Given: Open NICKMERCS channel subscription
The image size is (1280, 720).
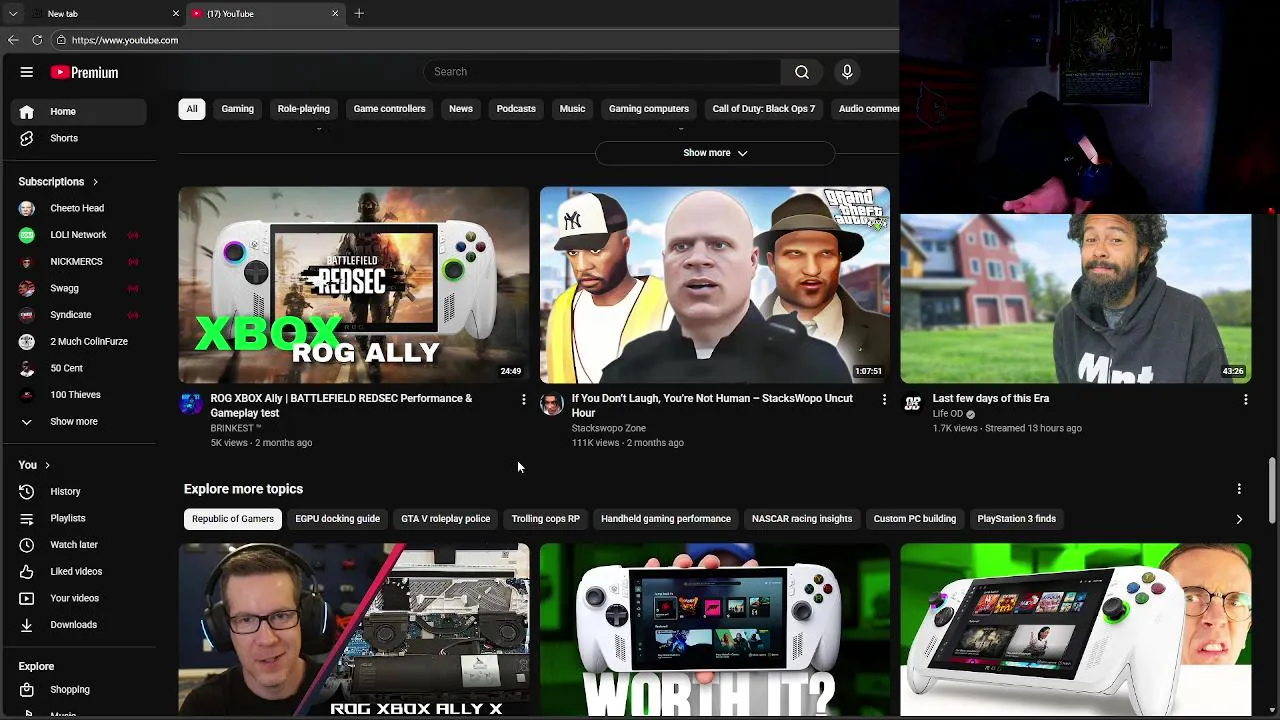Looking at the screenshot, I should pyautogui.click(x=78, y=262).
